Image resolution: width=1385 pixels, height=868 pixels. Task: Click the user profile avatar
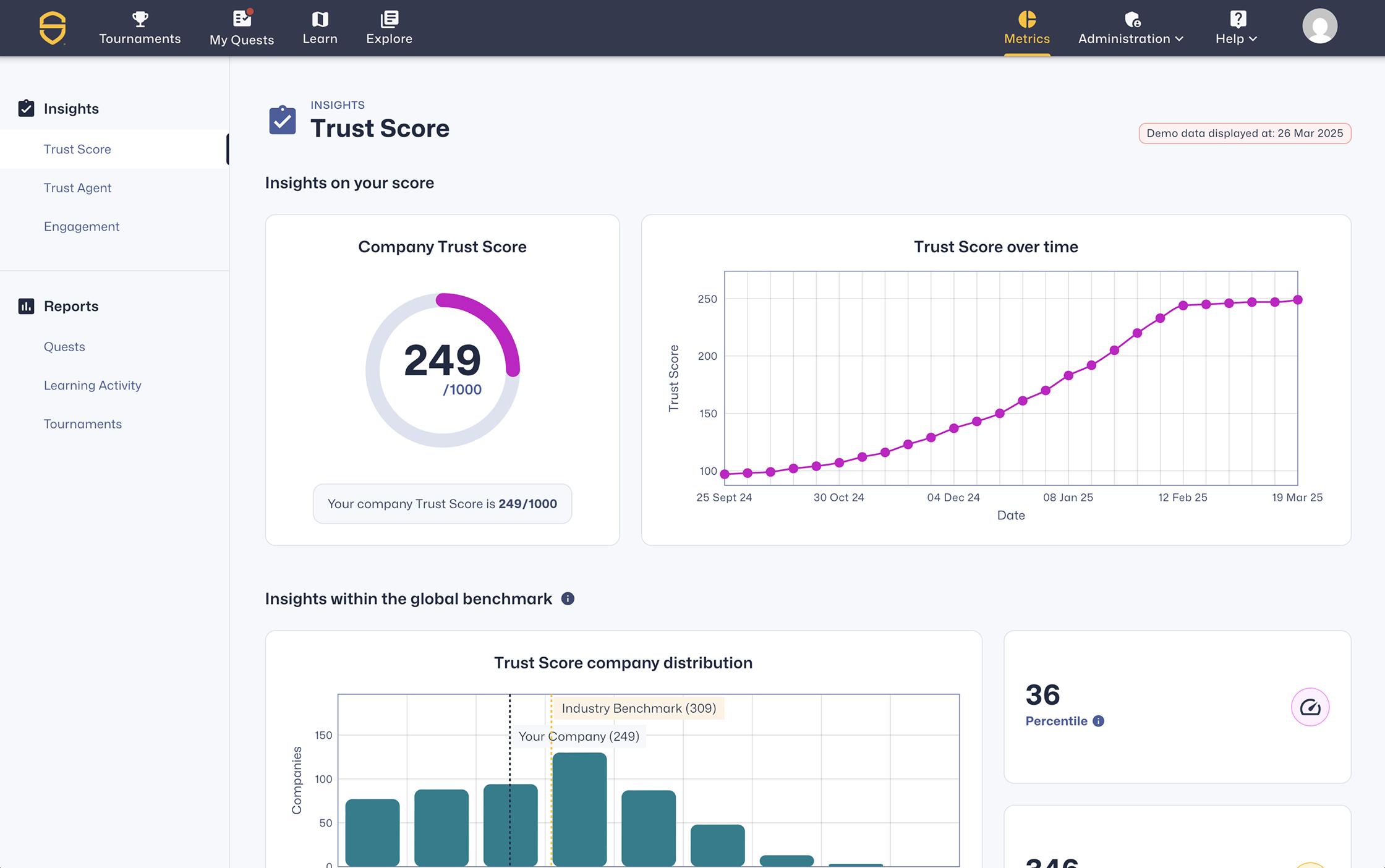point(1319,26)
